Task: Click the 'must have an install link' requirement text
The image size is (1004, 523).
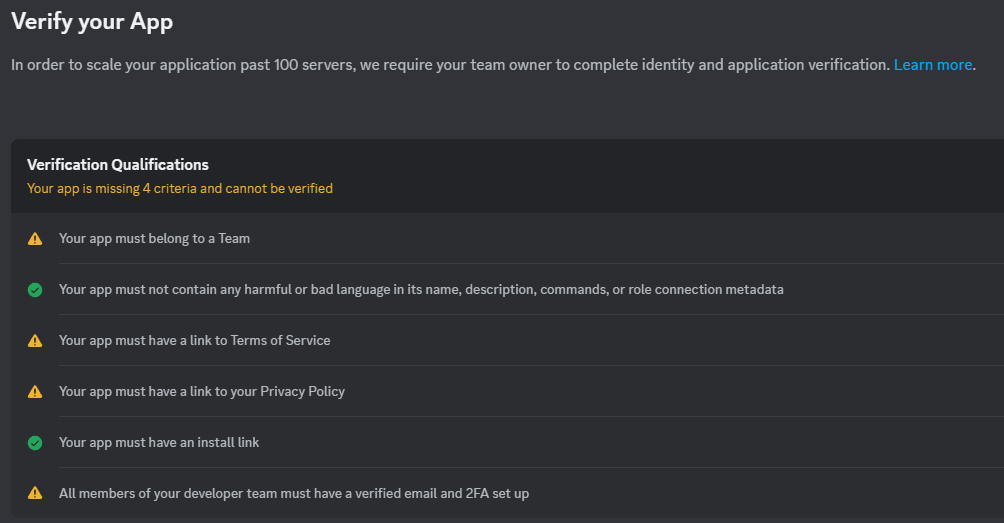Action: coord(159,443)
